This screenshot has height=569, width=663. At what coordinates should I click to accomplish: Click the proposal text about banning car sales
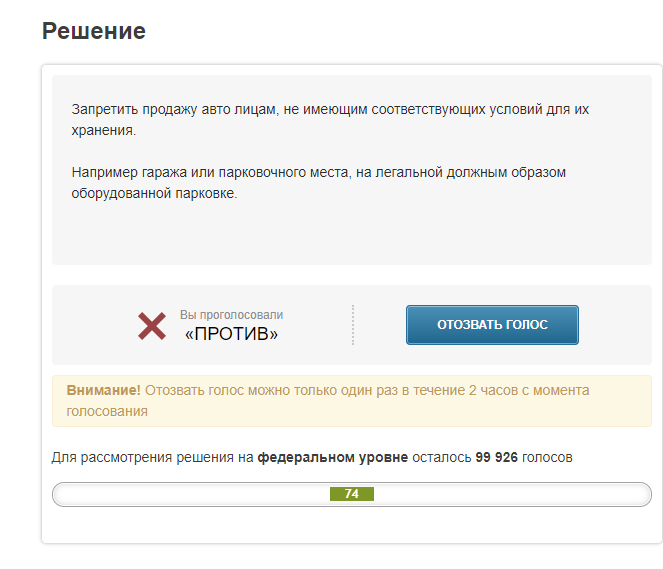coord(330,120)
